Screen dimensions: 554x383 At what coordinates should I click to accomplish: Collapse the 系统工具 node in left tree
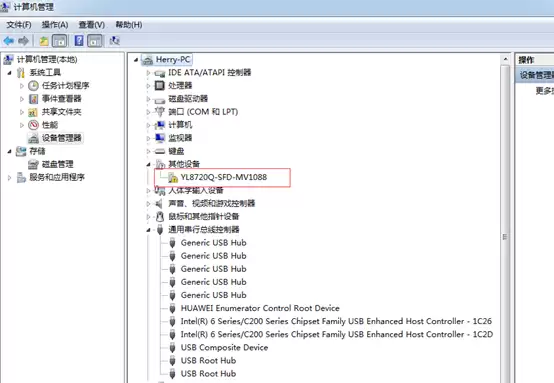click(x=10, y=73)
